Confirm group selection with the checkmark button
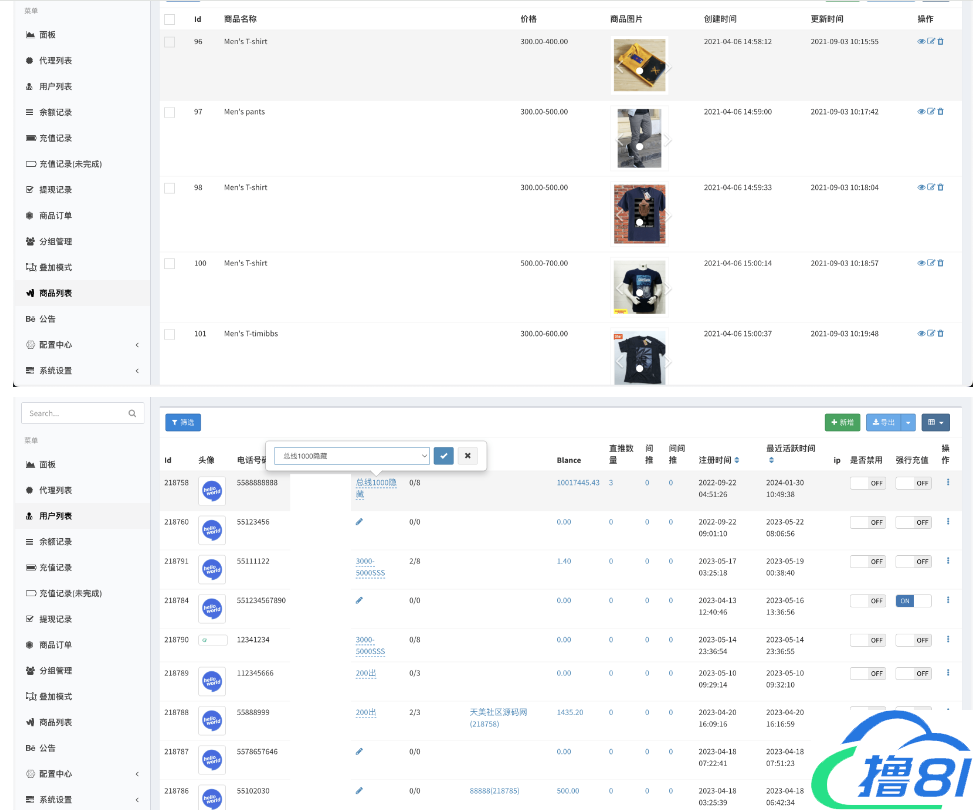973x810 pixels. pos(444,456)
